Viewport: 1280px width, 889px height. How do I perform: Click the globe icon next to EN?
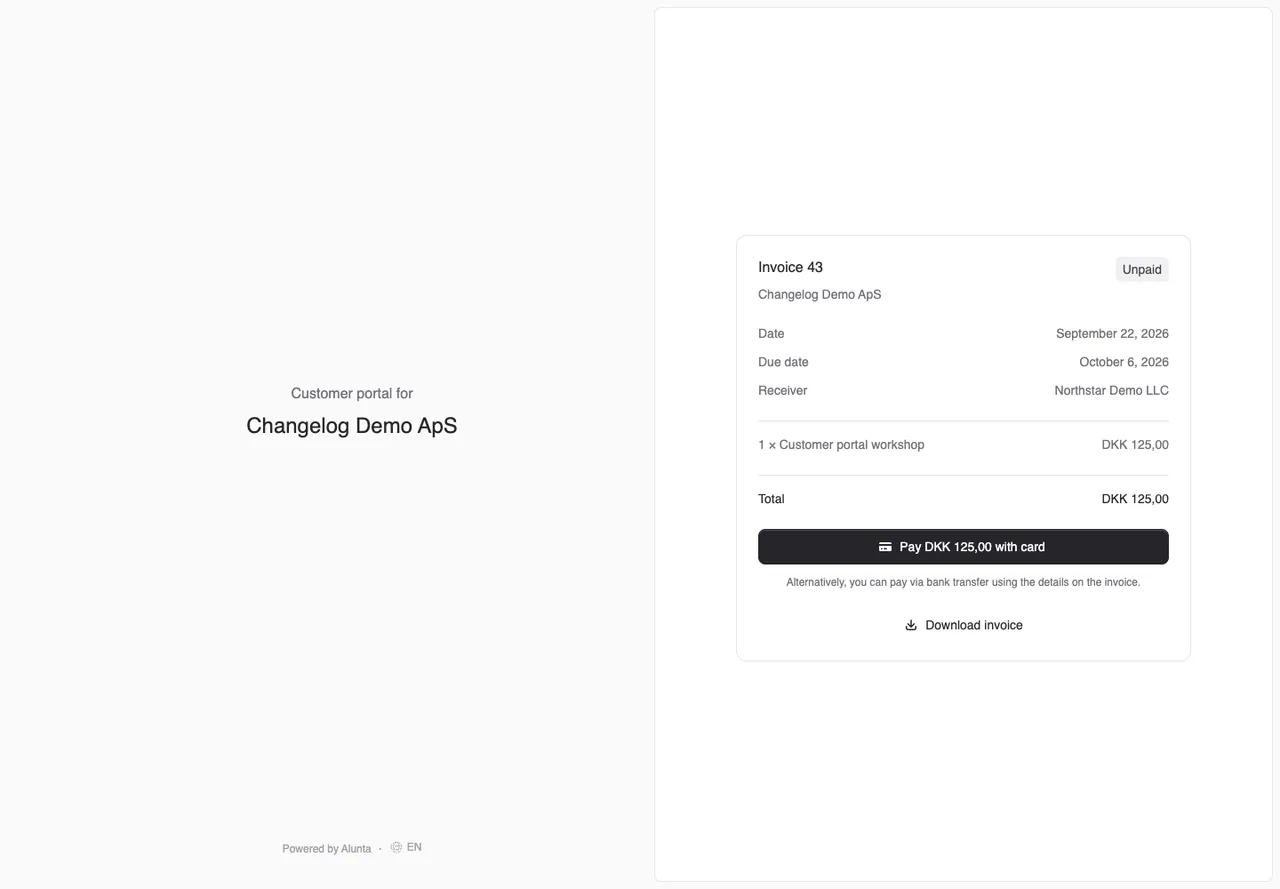pos(396,847)
